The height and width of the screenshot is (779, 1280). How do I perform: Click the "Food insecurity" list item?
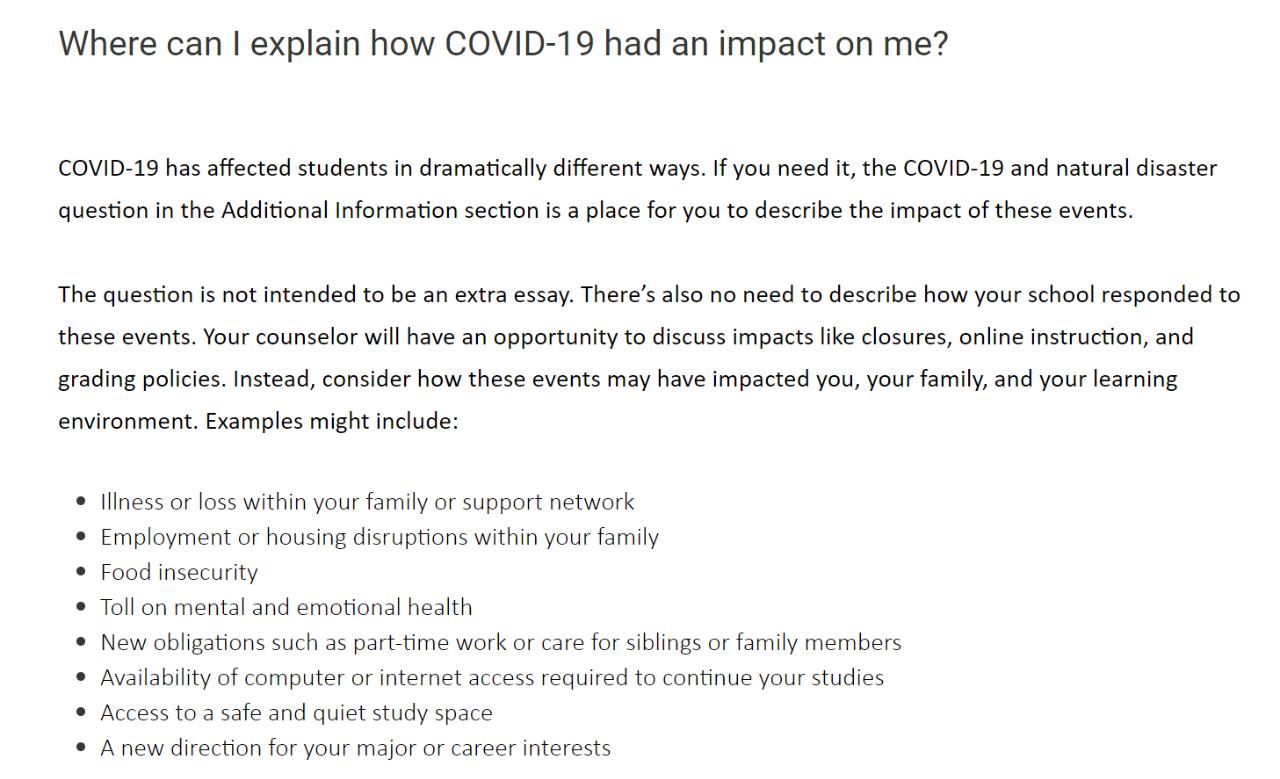click(179, 572)
